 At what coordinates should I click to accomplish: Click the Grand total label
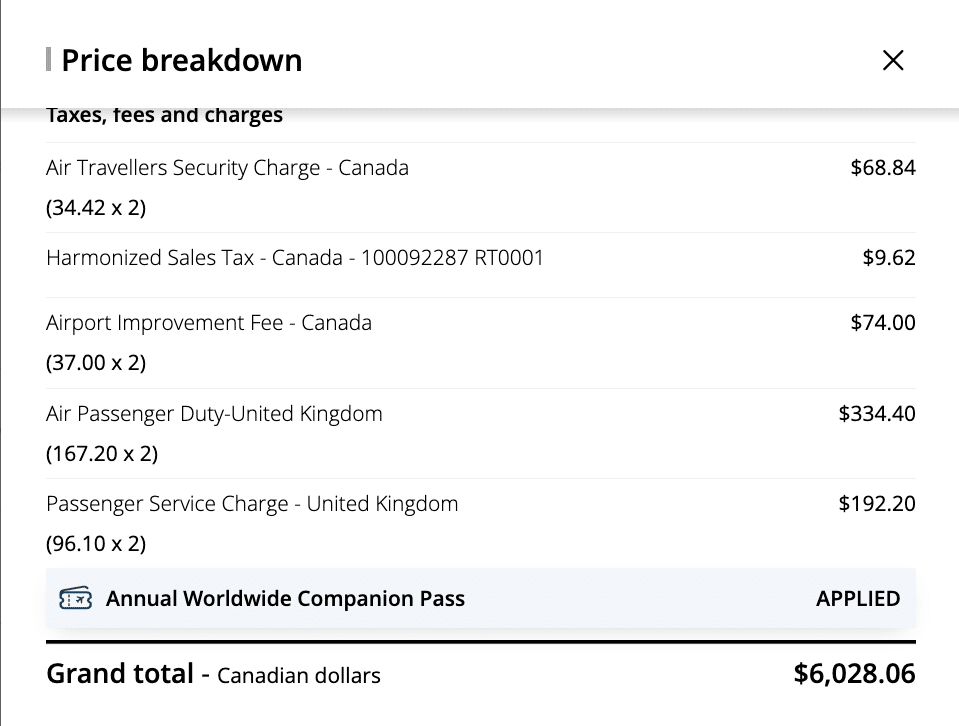(120, 674)
